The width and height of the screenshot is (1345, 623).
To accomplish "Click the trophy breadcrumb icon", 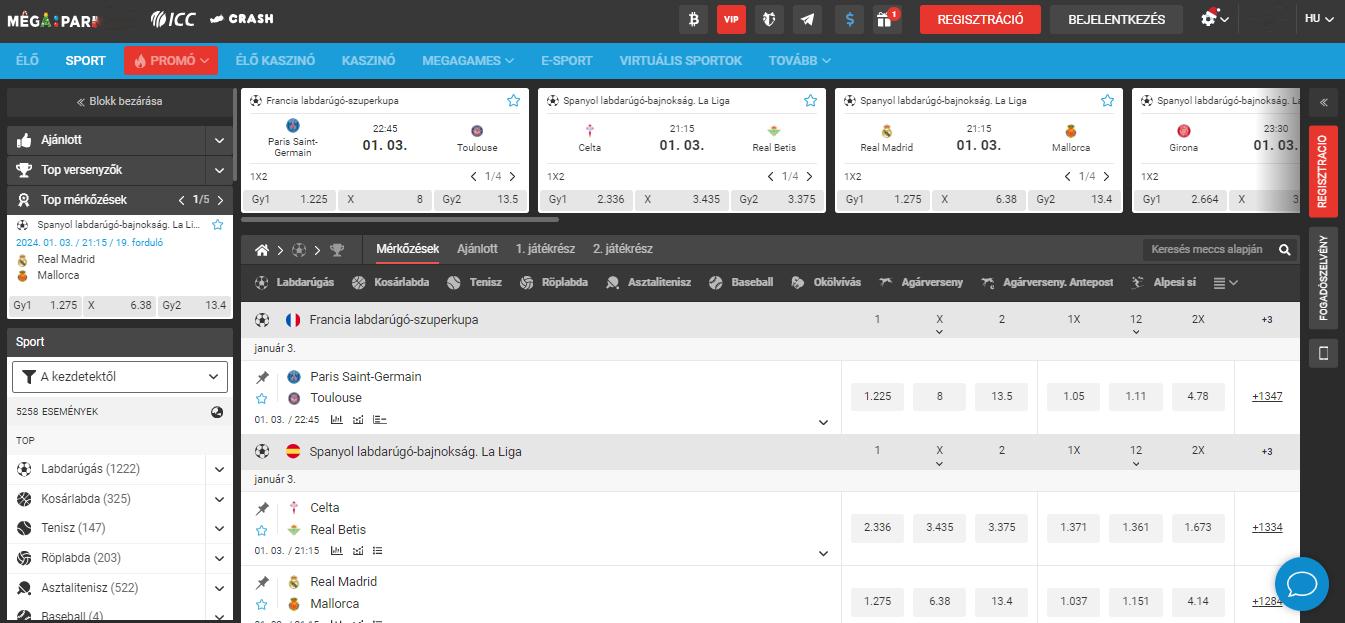I will click(x=337, y=250).
